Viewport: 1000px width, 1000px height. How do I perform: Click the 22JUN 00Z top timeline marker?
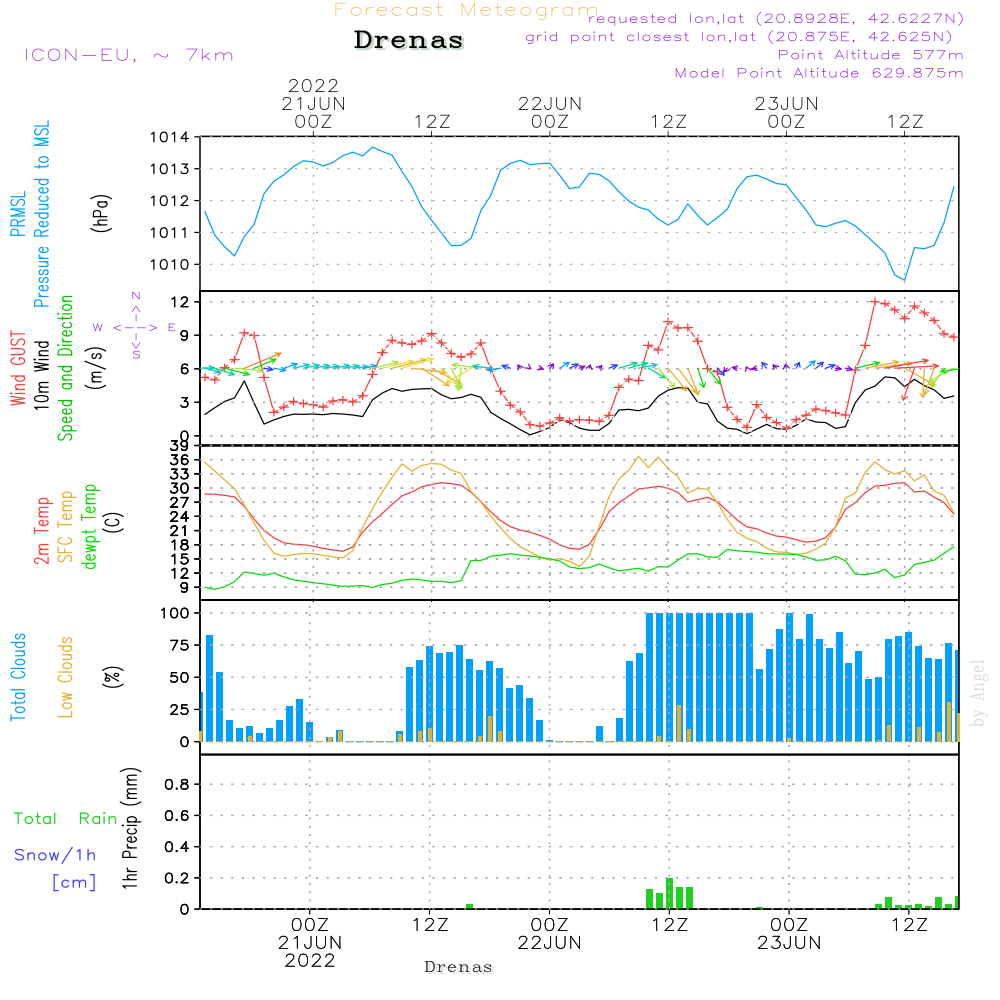click(x=550, y=112)
